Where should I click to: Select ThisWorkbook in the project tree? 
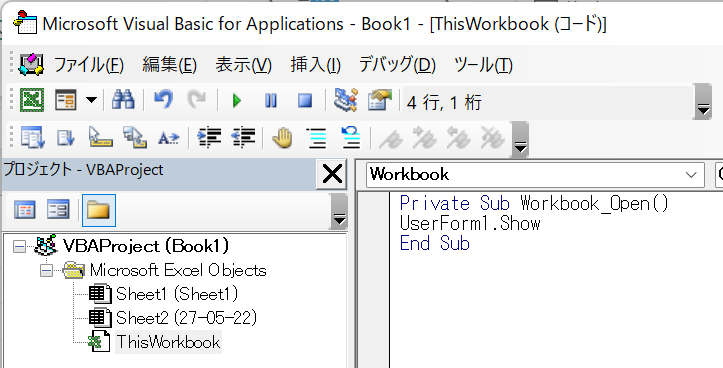pyautogui.click(x=168, y=342)
